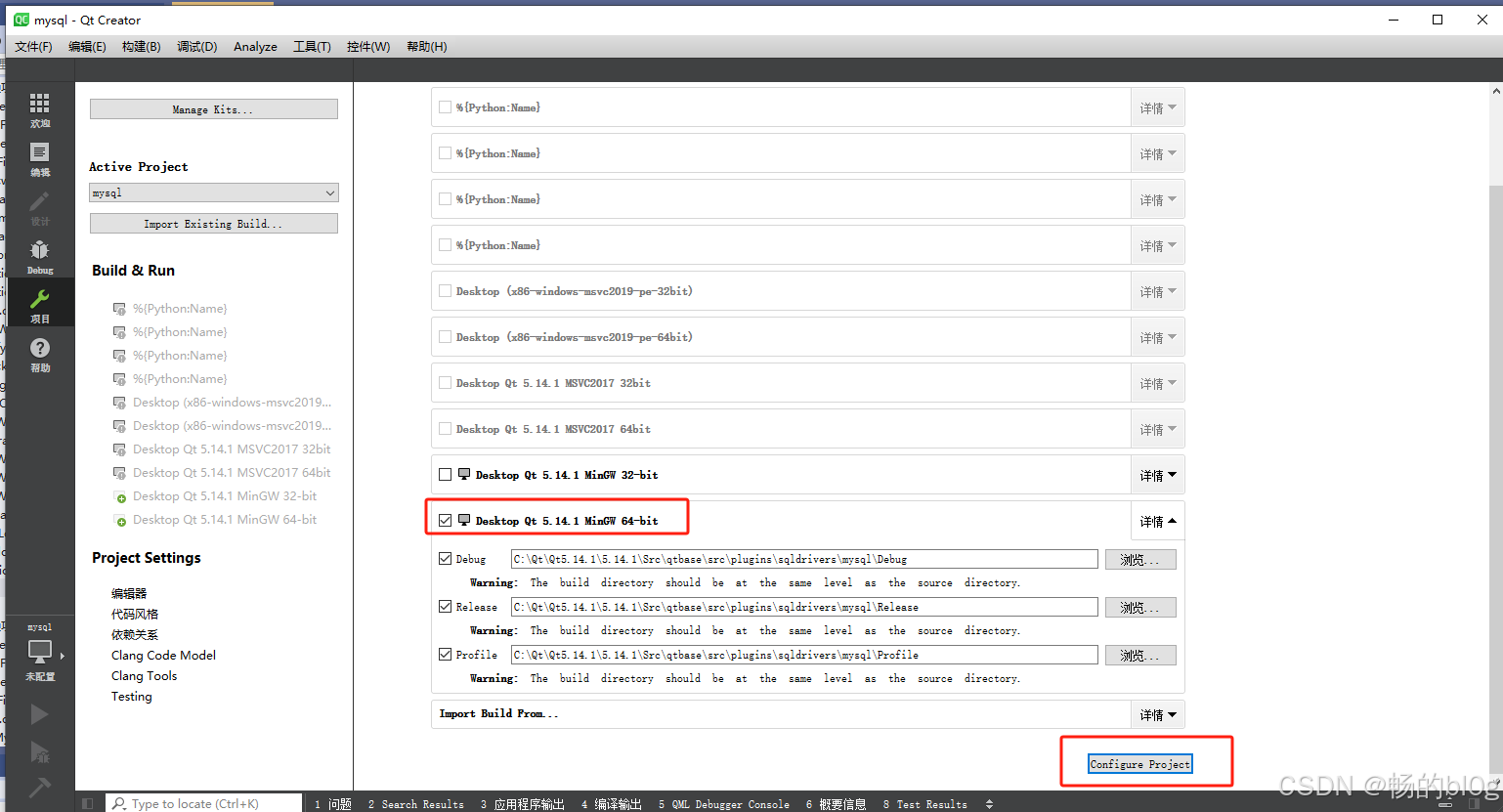
Task: Open the output panes arrows menu
Action: point(989,804)
